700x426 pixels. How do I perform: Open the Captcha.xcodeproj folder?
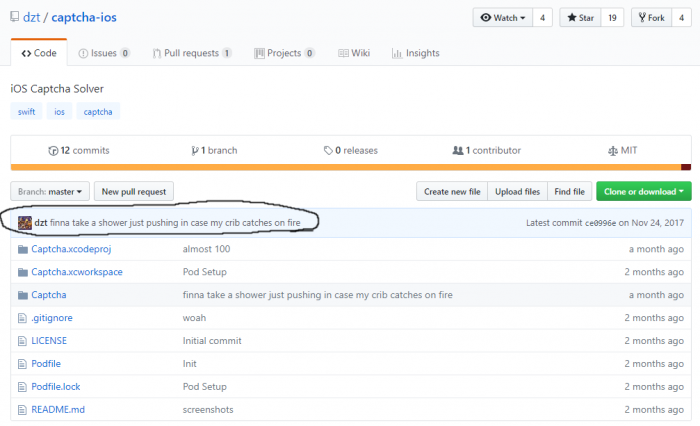click(x=71, y=249)
